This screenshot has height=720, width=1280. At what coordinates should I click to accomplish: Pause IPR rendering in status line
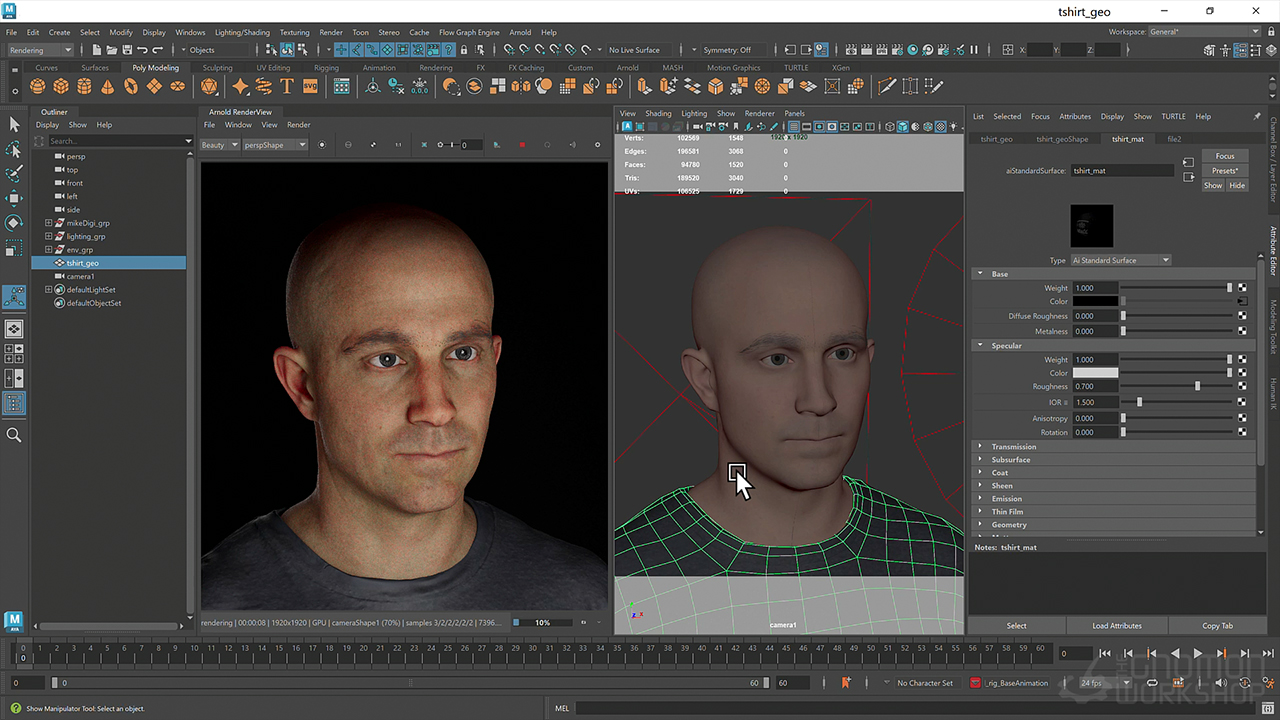click(974, 50)
